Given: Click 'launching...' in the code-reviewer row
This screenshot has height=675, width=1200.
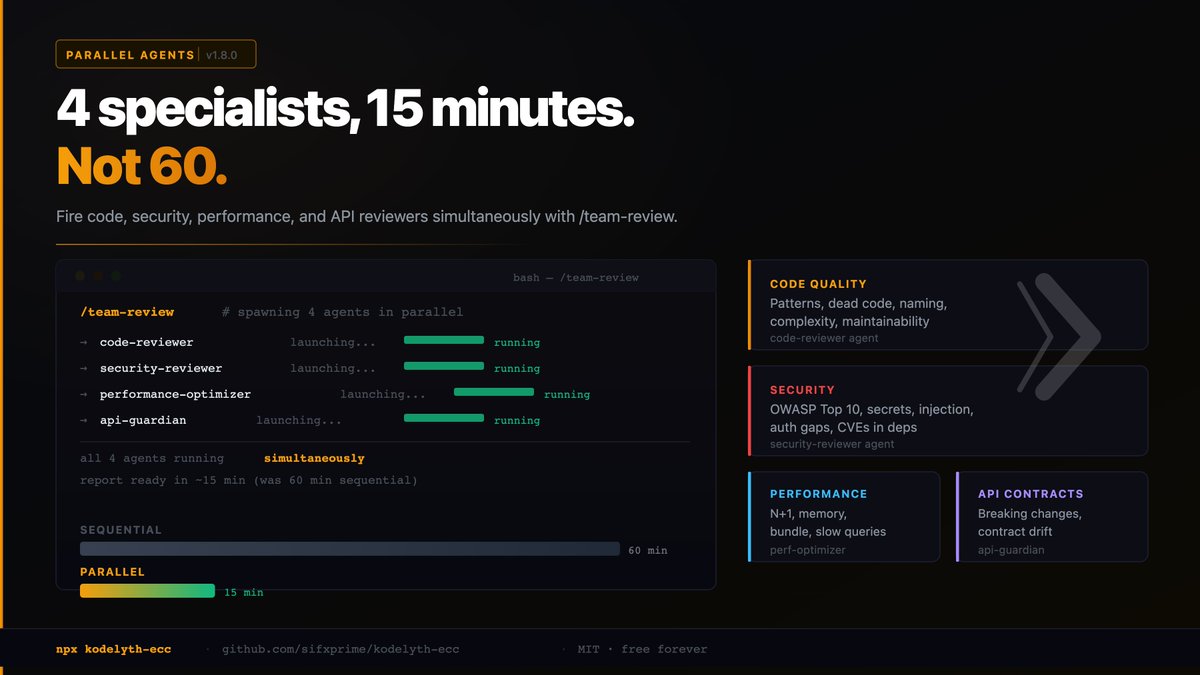Looking at the screenshot, I should tap(333, 342).
